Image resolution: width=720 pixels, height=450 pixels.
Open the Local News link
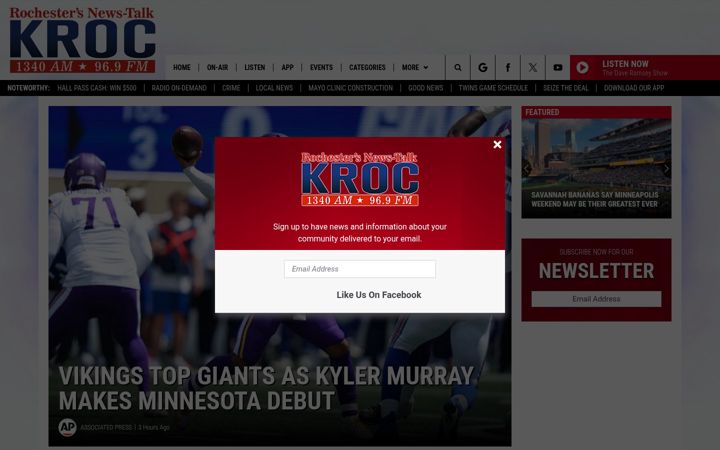point(274,88)
